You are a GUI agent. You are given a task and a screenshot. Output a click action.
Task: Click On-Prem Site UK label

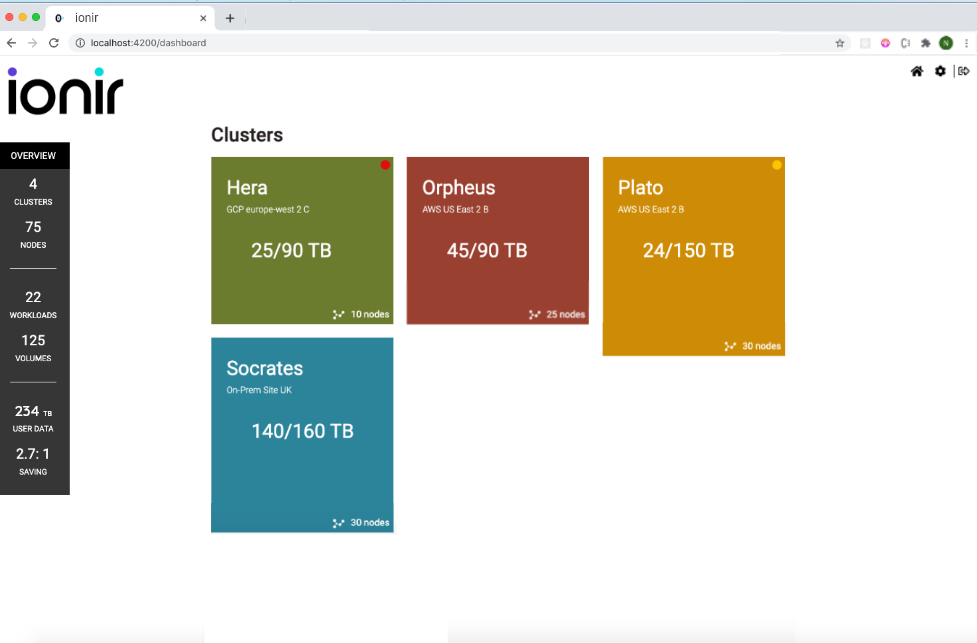tap(259, 390)
